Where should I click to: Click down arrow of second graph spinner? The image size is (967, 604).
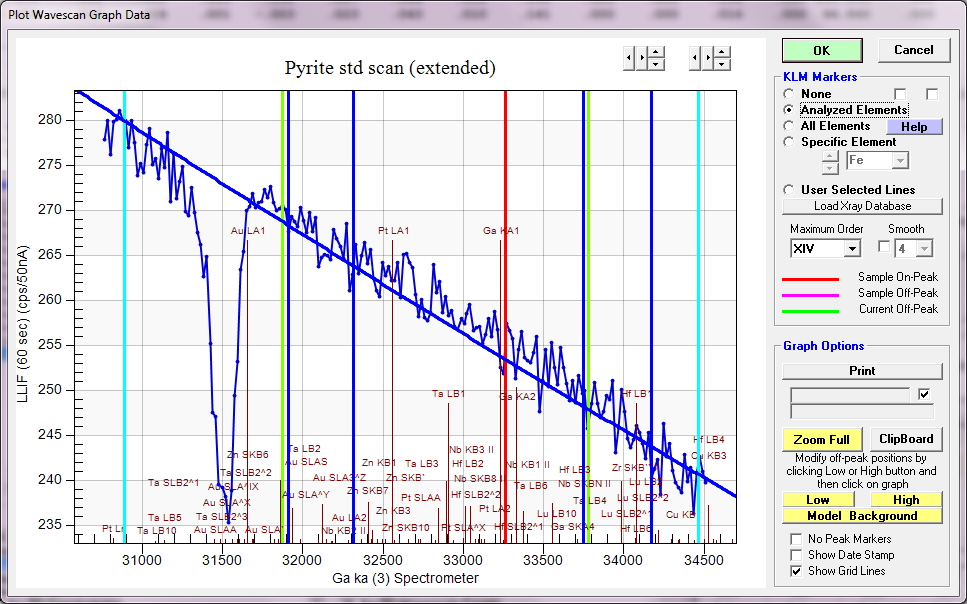coord(721,64)
